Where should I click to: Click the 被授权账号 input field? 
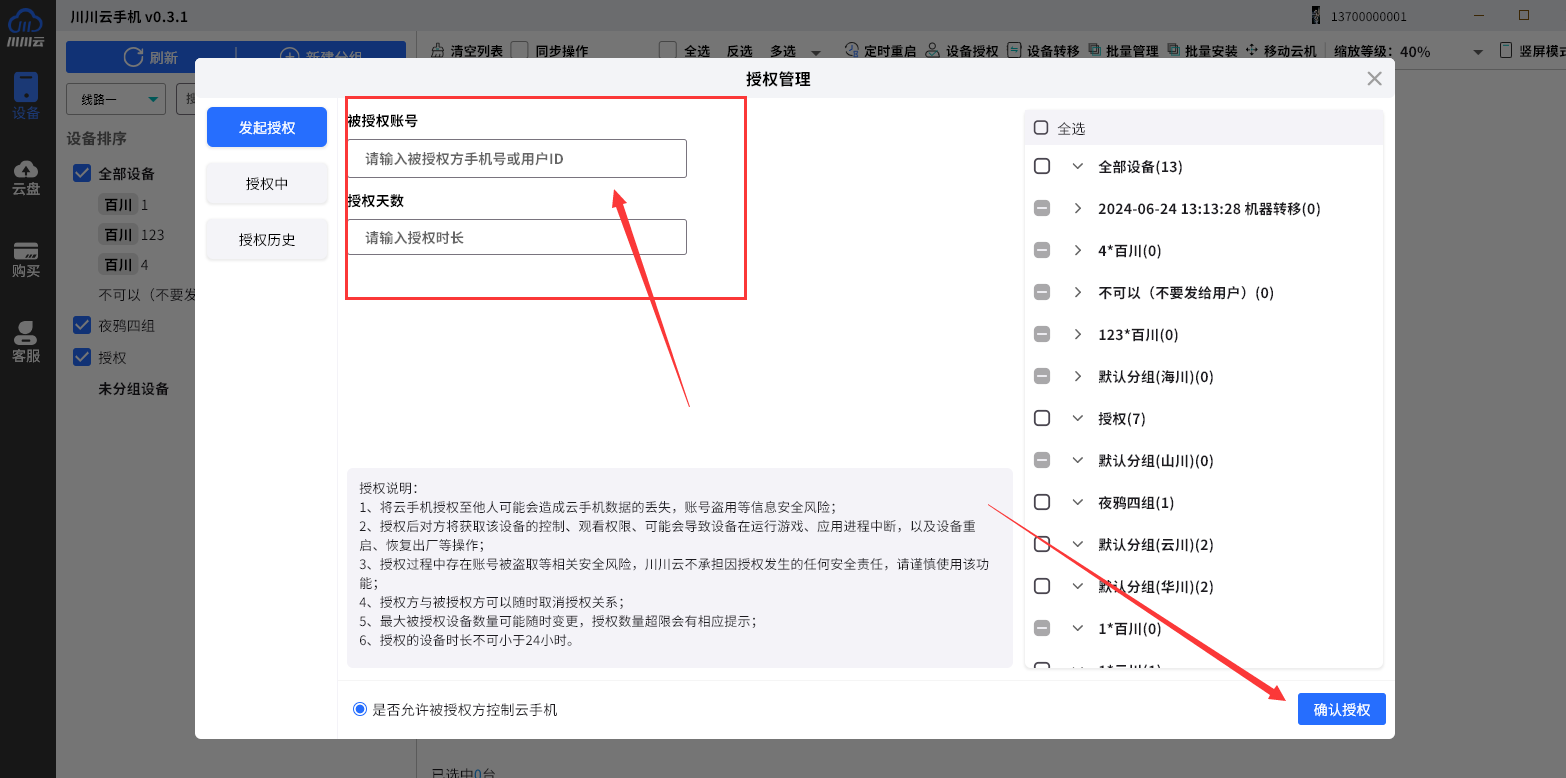point(516,158)
